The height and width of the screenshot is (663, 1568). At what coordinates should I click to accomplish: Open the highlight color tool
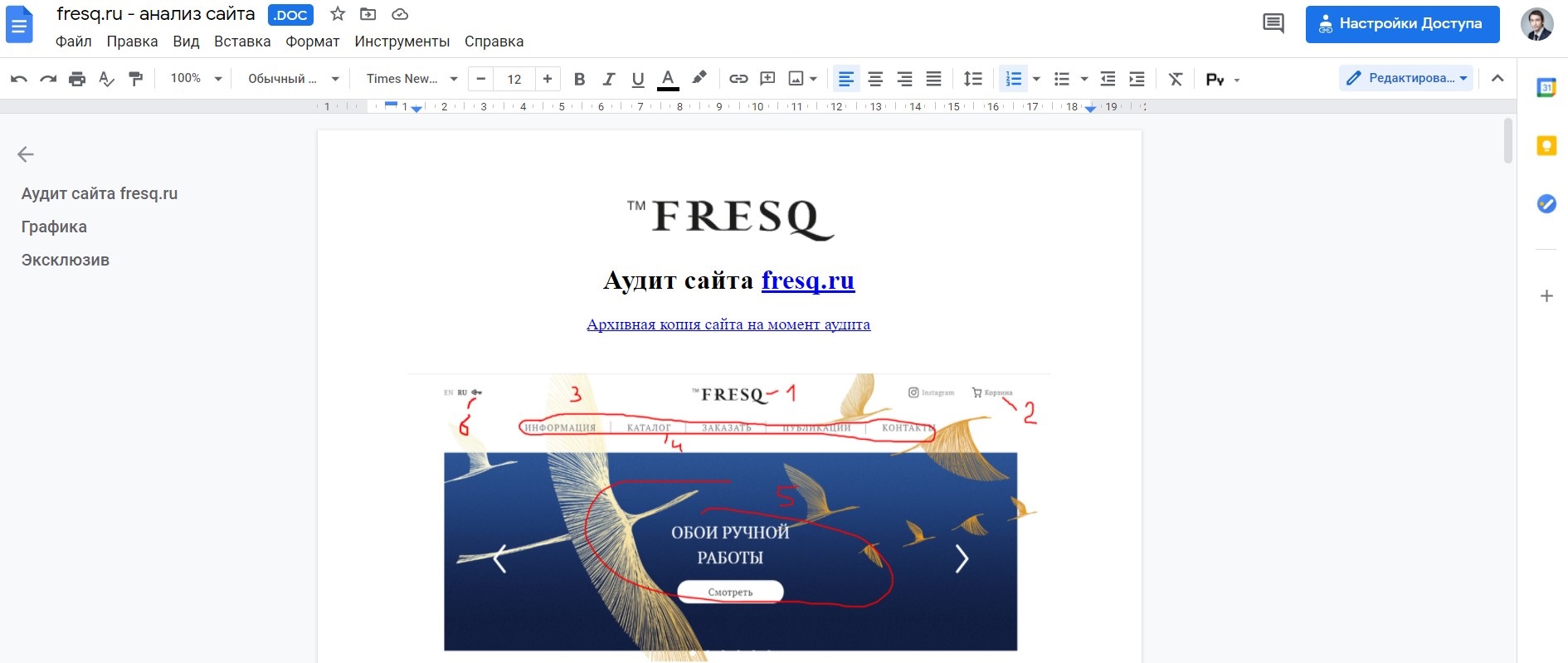tap(699, 79)
